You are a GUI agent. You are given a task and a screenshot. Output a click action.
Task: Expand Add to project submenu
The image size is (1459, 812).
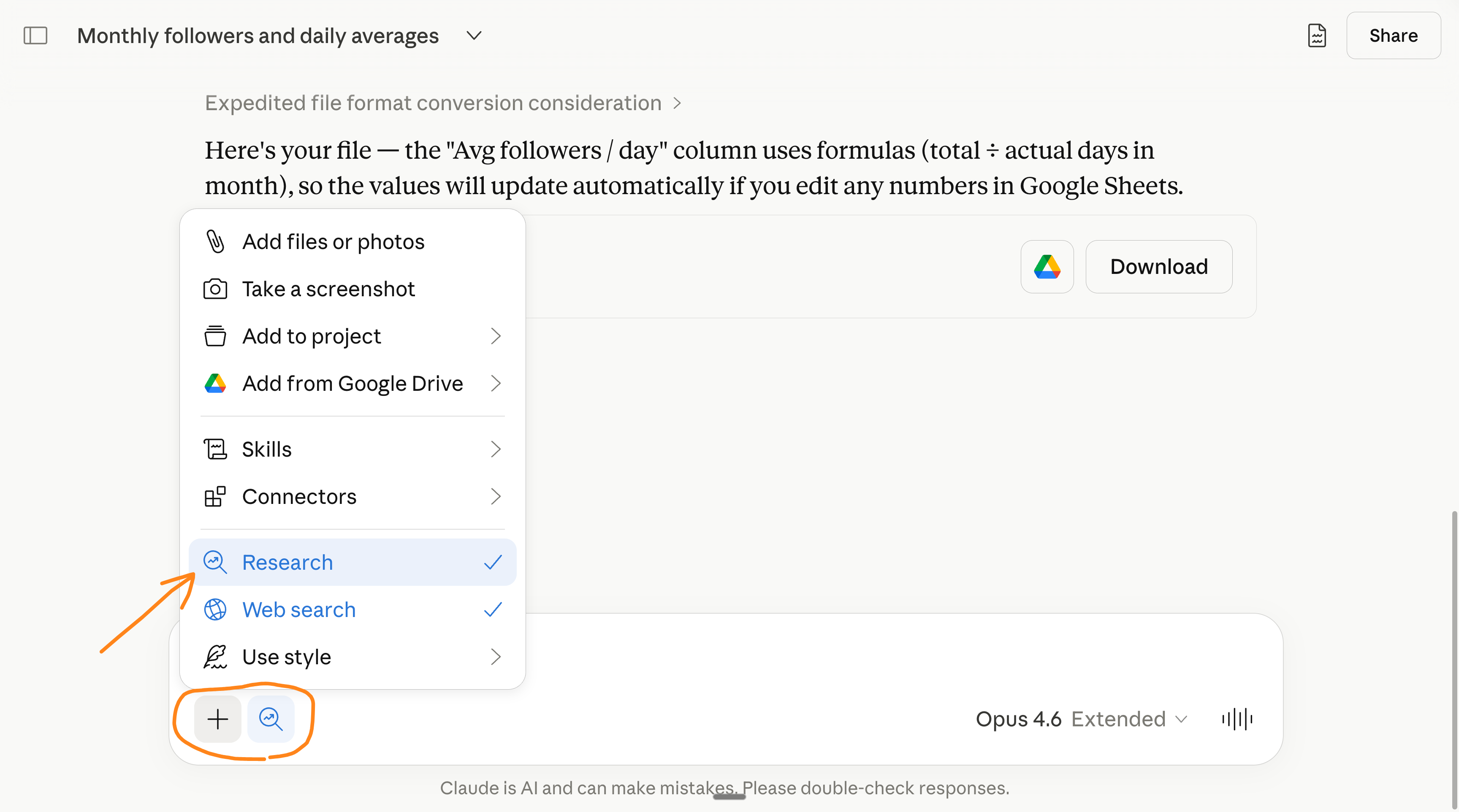tap(352, 336)
